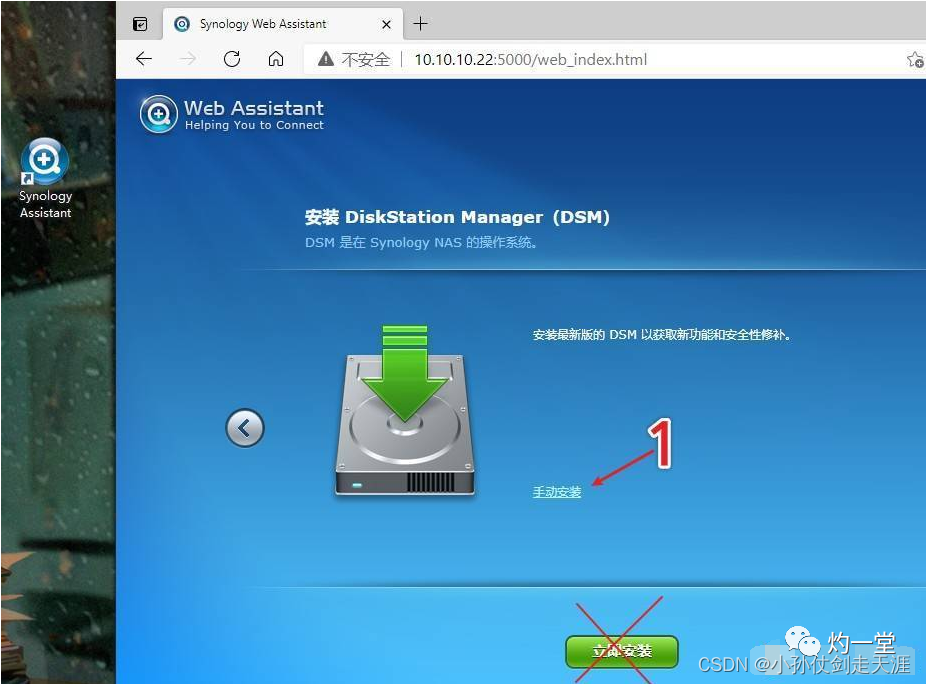Open a new browser tab

420,24
